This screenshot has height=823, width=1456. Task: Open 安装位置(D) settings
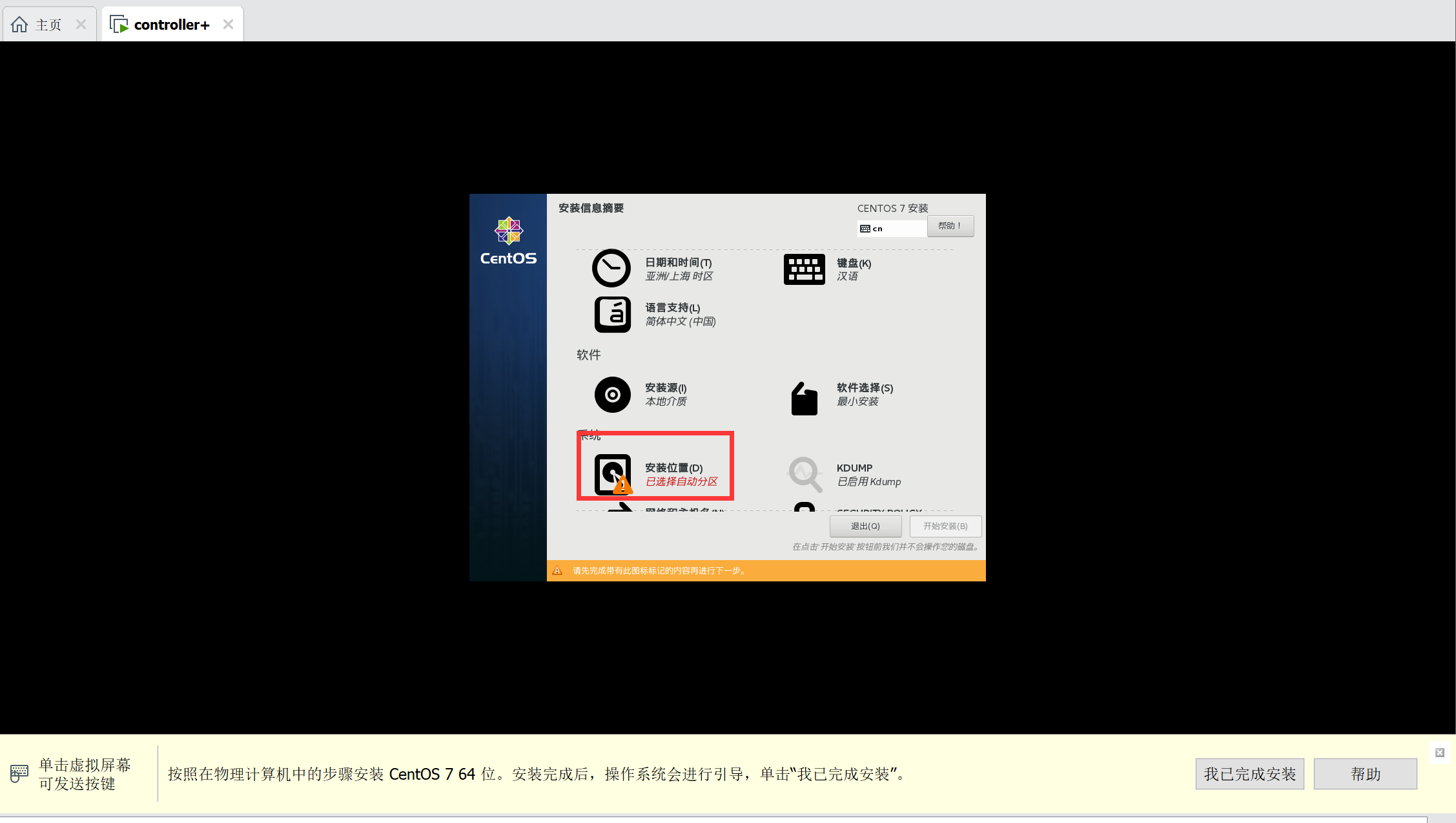pyautogui.click(x=674, y=468)
